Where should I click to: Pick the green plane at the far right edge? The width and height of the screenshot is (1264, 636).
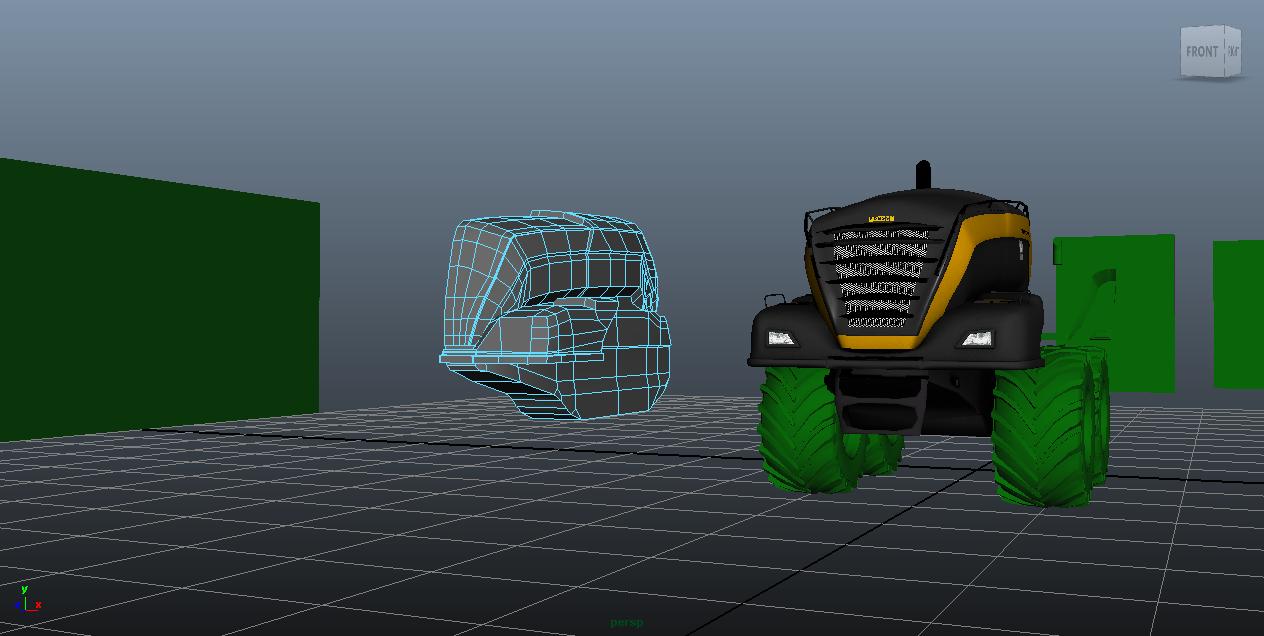[1238, 314]
